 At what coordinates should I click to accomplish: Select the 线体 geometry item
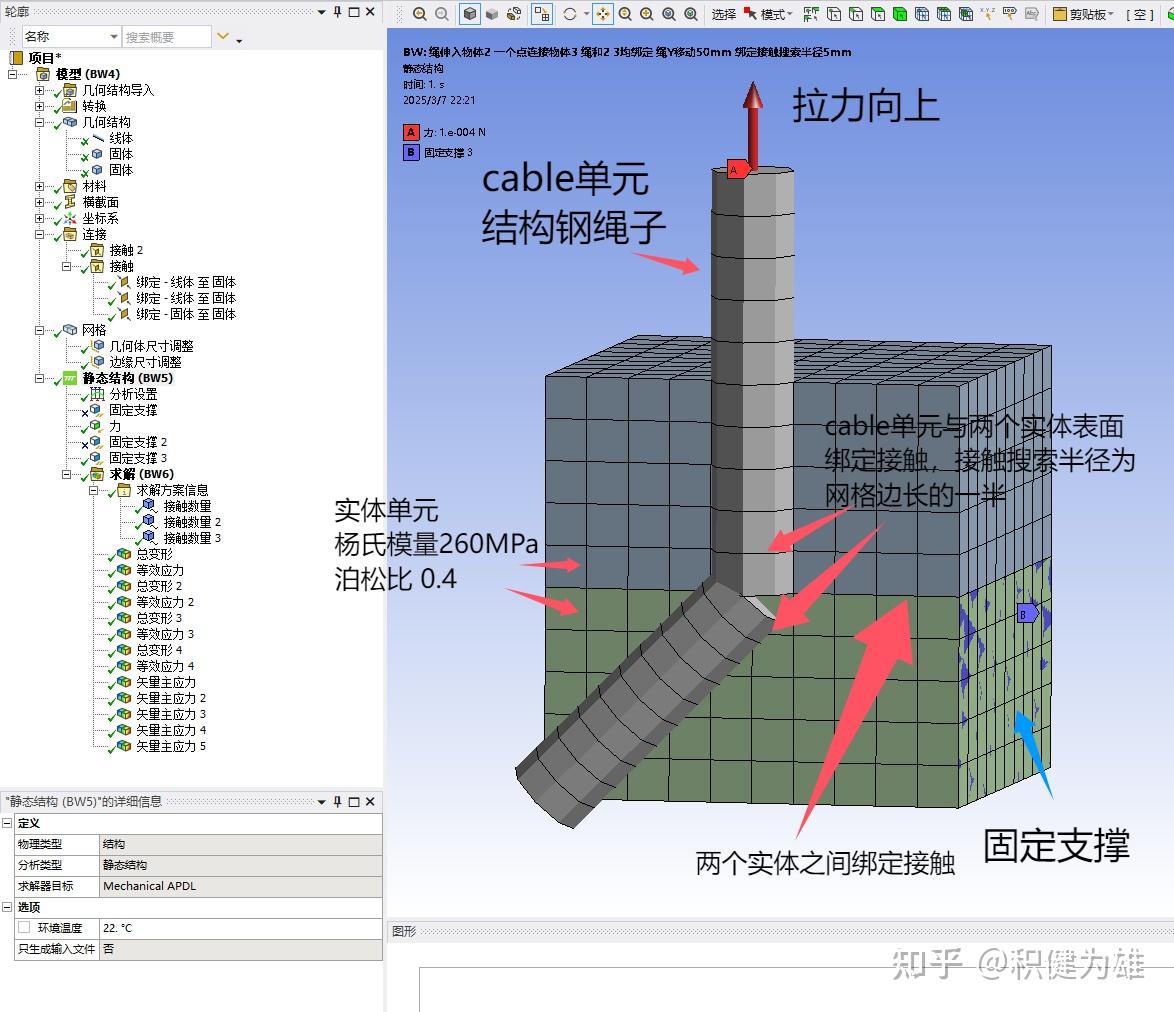121,138
